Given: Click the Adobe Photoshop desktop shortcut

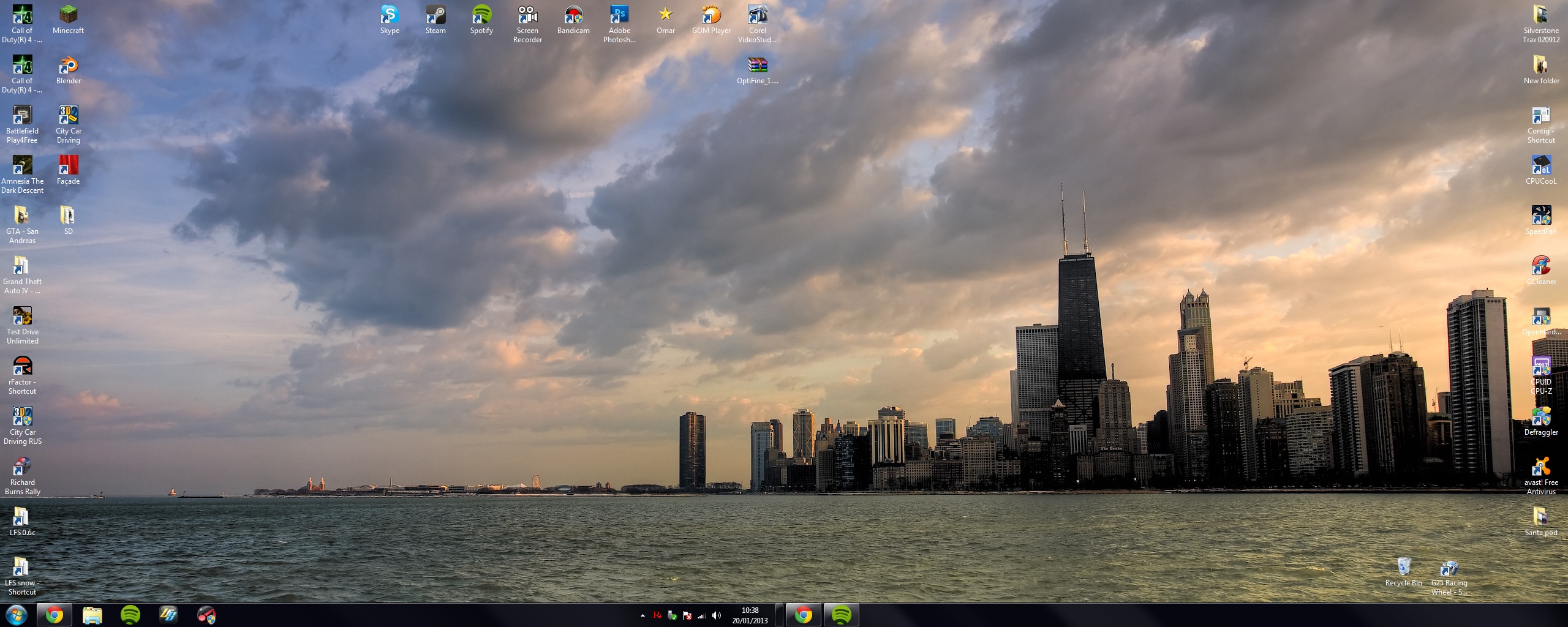Looking at the screenshot, I should pos(619,24).
